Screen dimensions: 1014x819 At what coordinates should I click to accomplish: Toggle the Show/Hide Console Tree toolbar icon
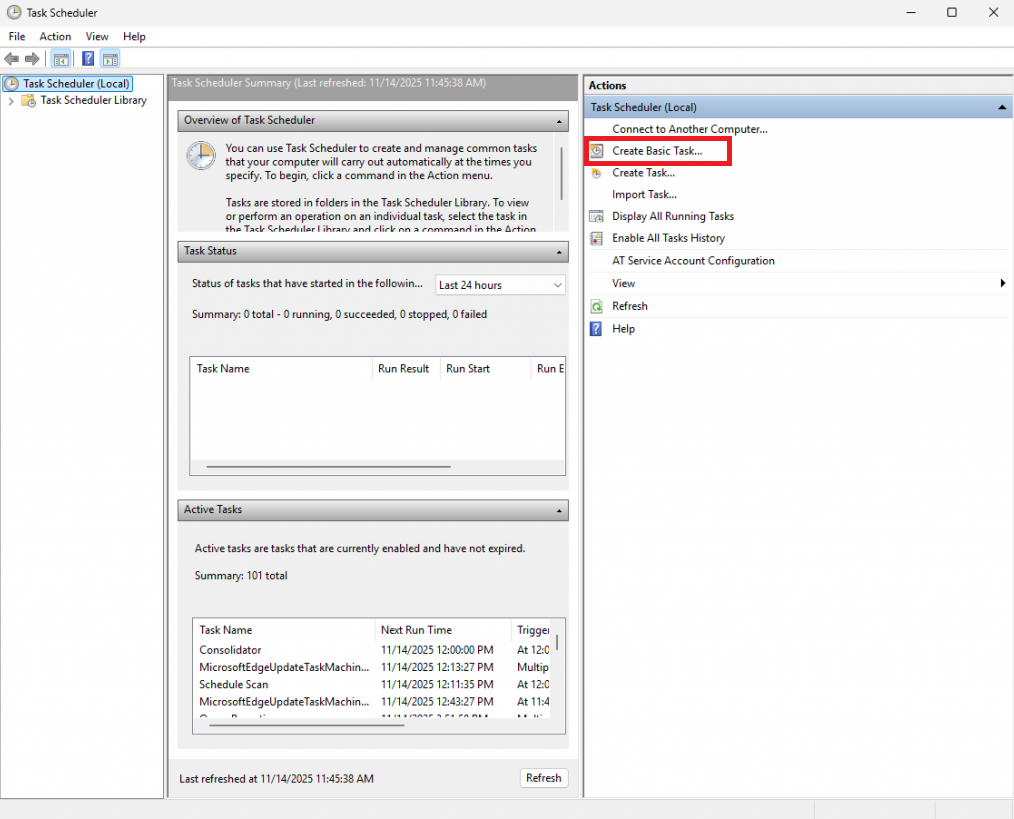[61, 58]
